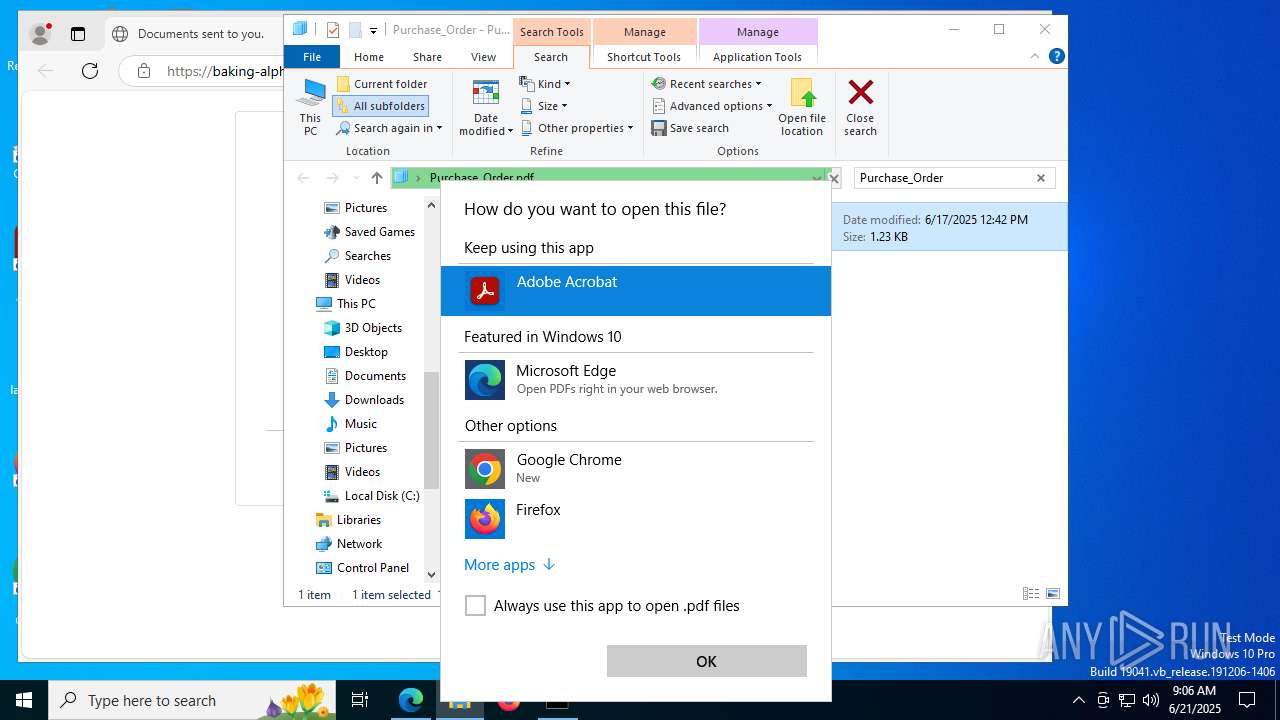Open notification center icon
The image size is (1280, 720).
point(1247,700)
